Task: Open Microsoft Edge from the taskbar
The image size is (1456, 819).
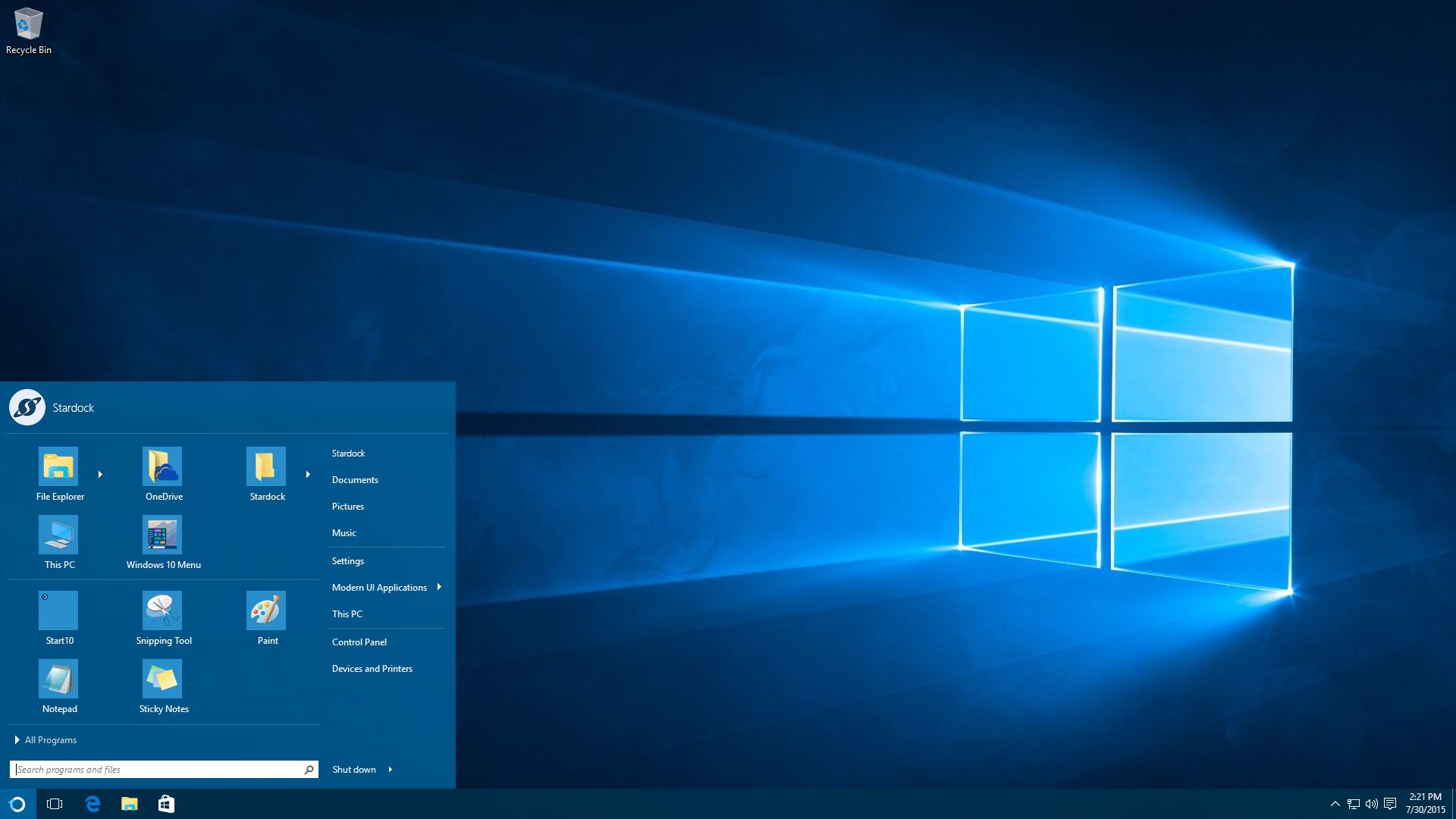Action: [x=93, y=804]
